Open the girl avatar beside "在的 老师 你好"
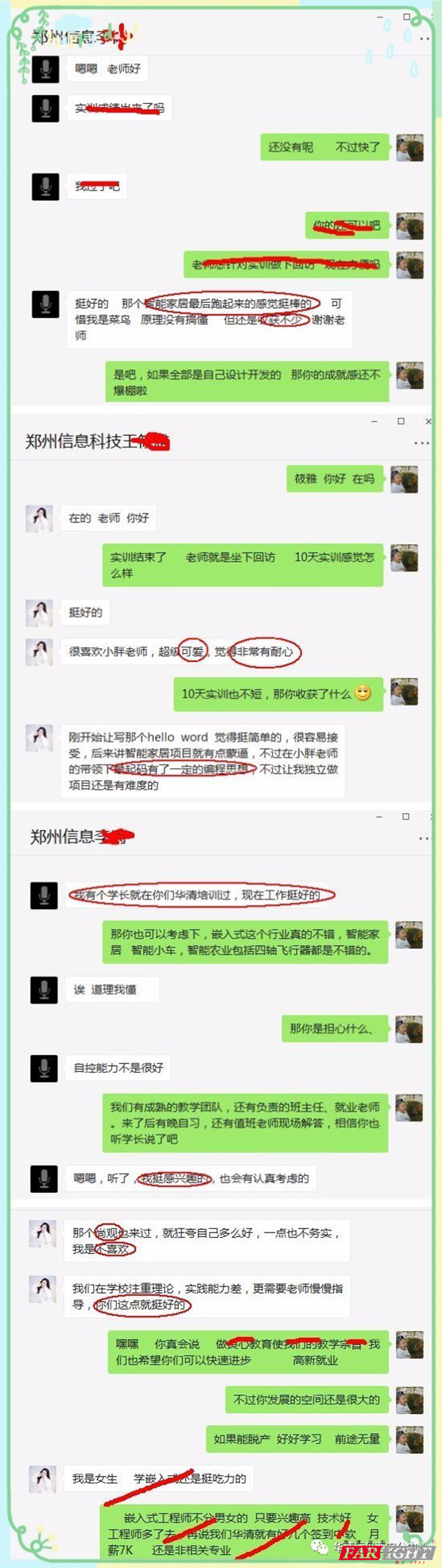The image size is (442, 1568). click(x=40, y=518)
